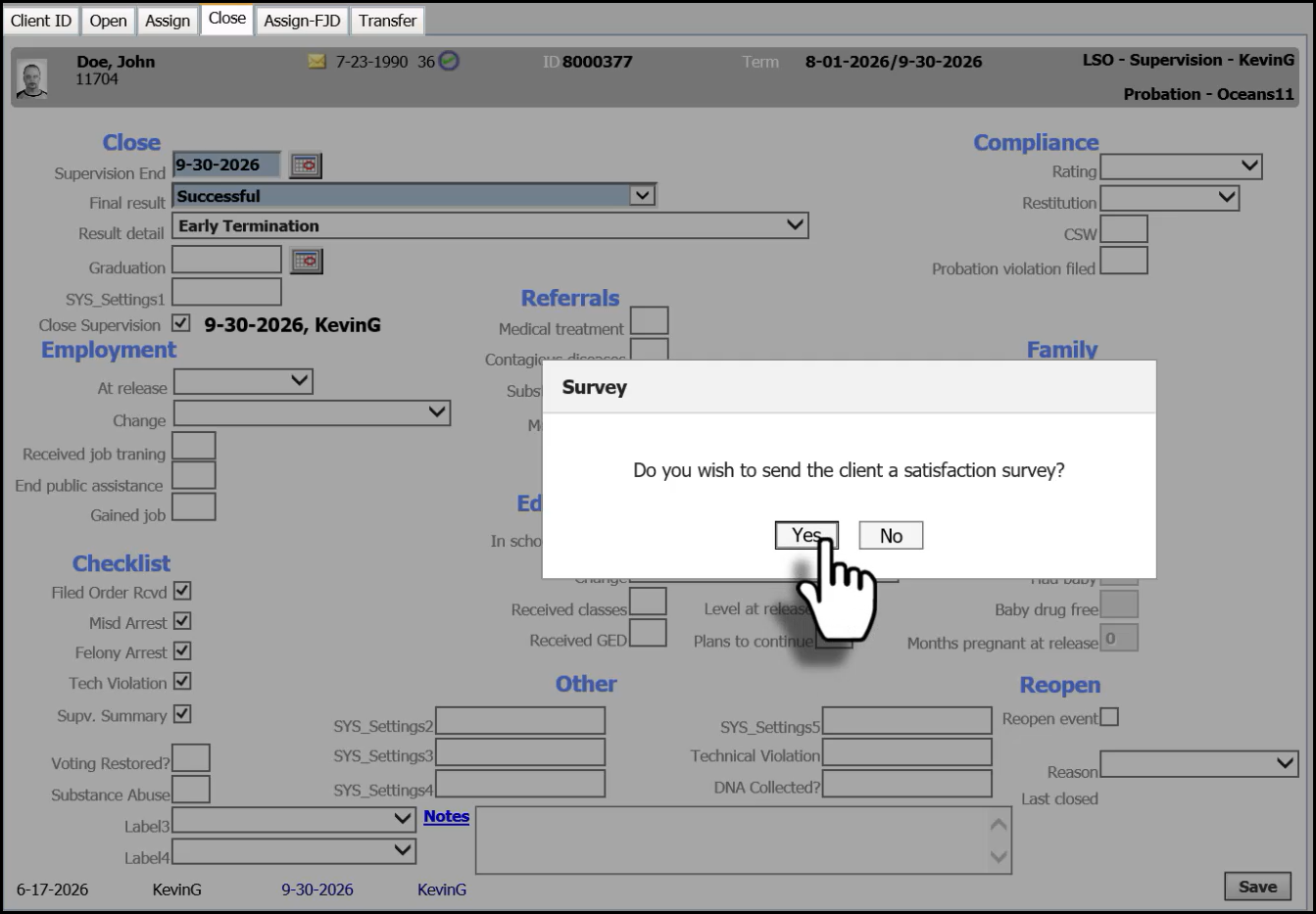Click the SYS_Settings5 field
The height and width of the screenshot is (914, 1316).
907,721
